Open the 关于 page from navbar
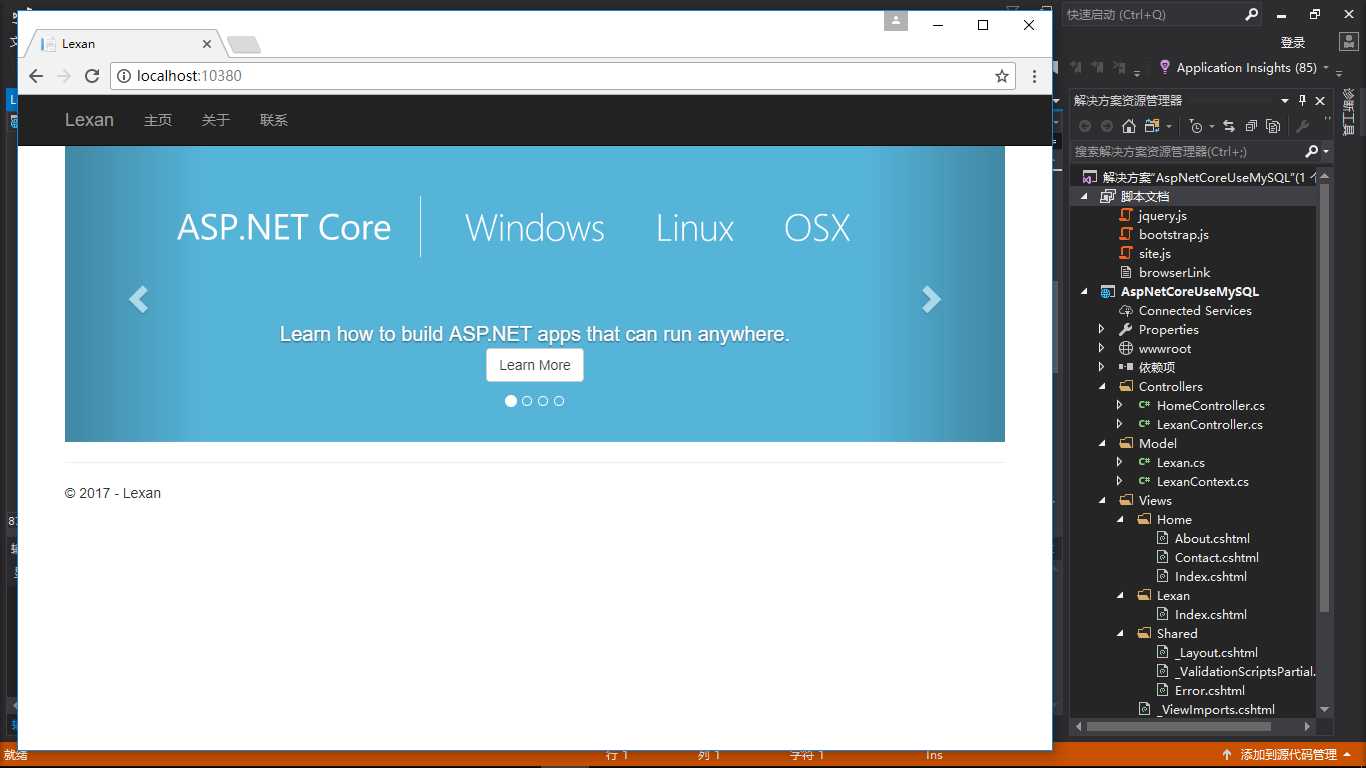 point(216,120)
